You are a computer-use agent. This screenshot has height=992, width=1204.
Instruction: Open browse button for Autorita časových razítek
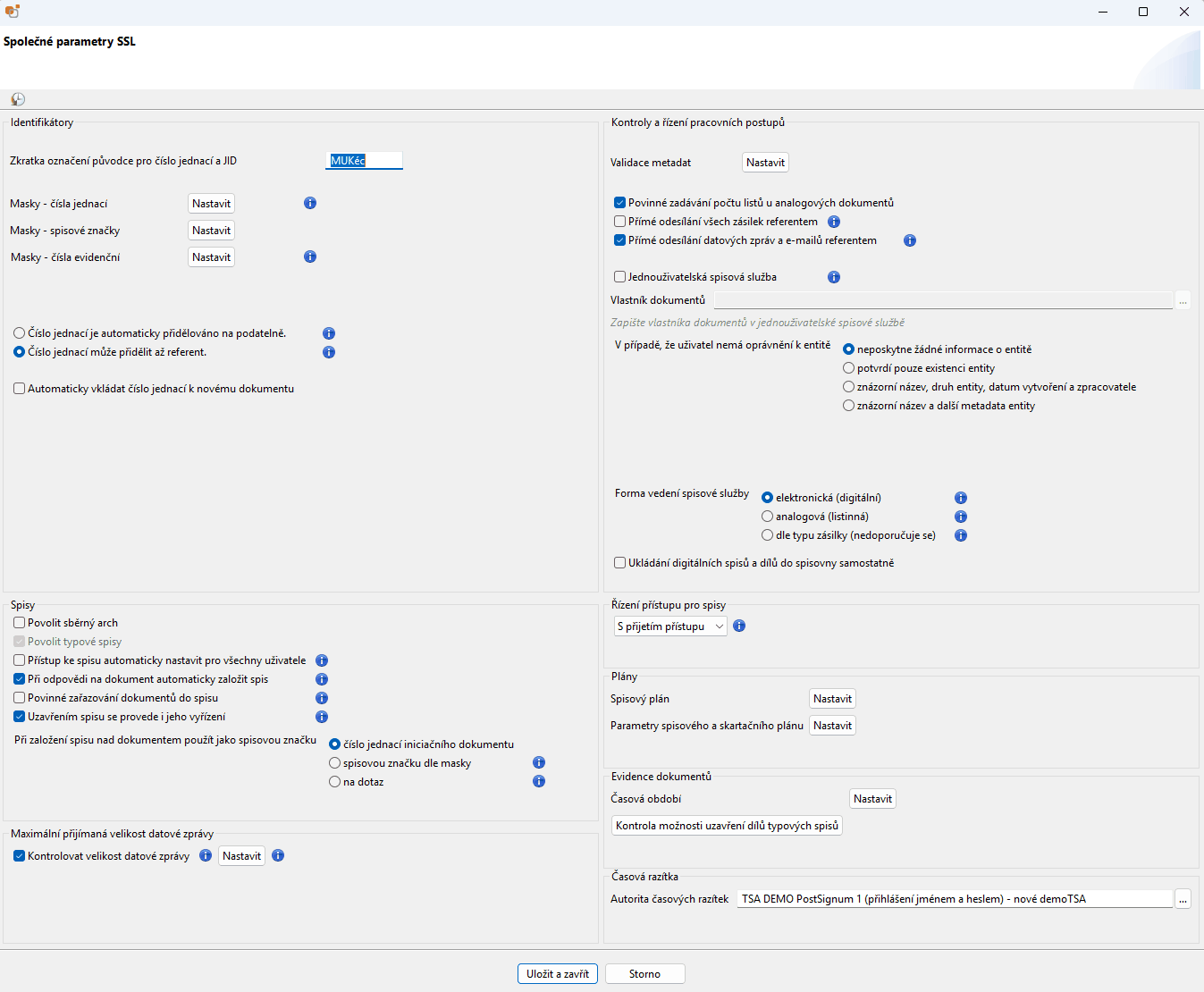coord(1183,899)
